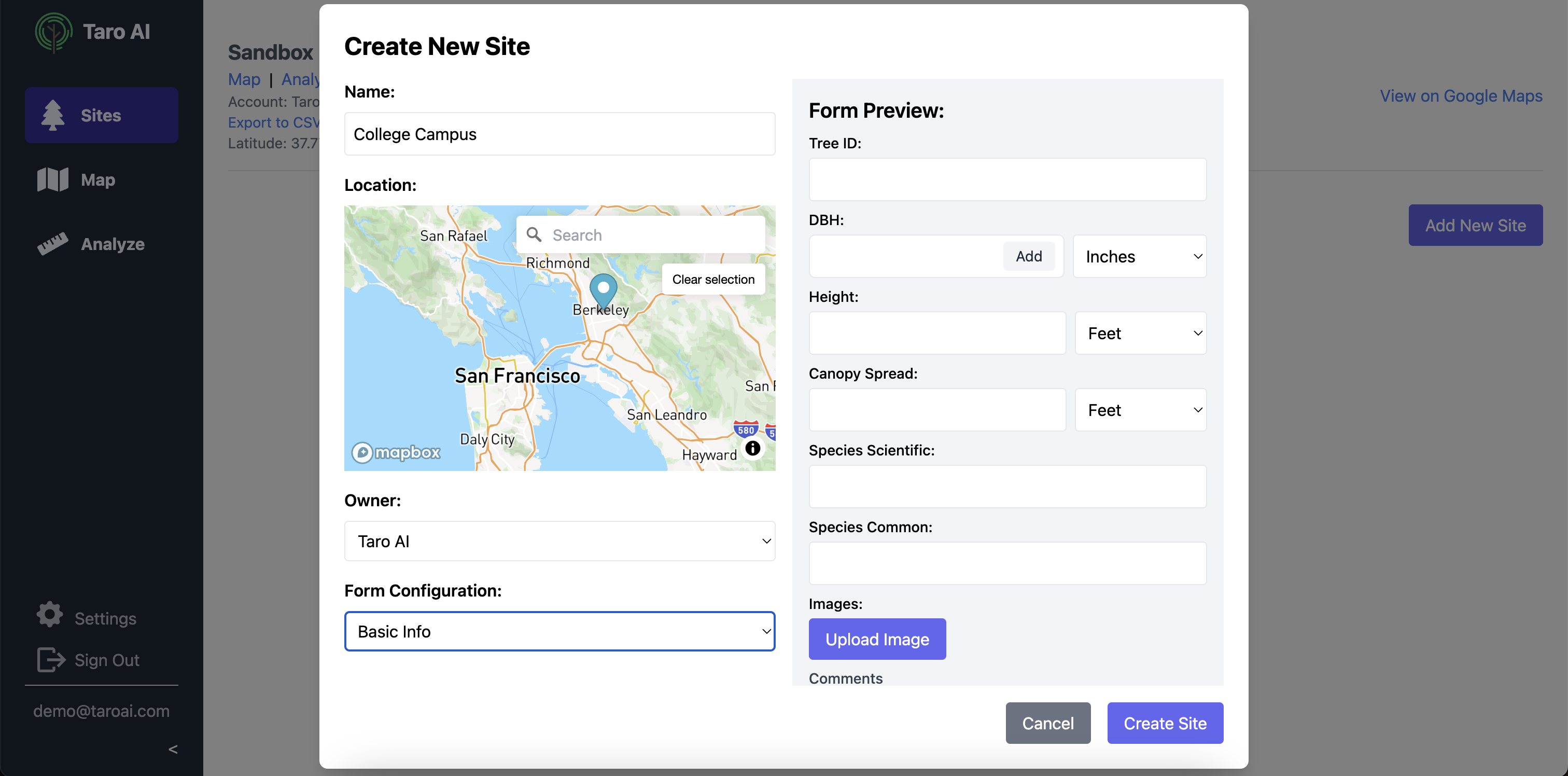Click the Mapbox logo on the map
The image size is (1568, 776).
click(x=395, y=452)
